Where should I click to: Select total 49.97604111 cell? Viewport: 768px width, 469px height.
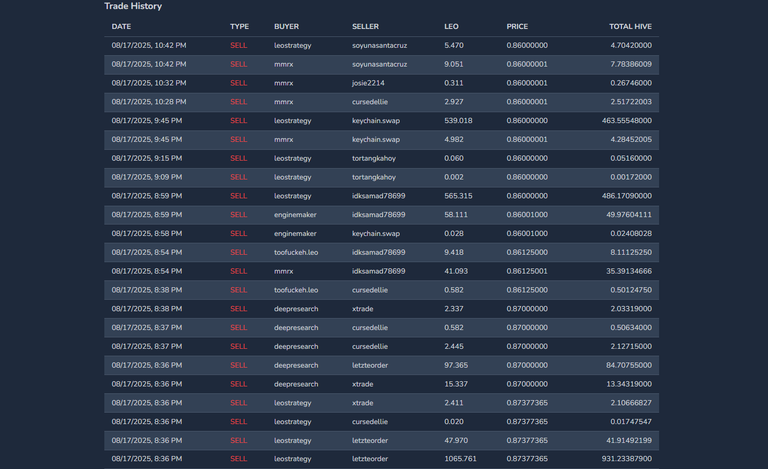(x=629, y=215)
